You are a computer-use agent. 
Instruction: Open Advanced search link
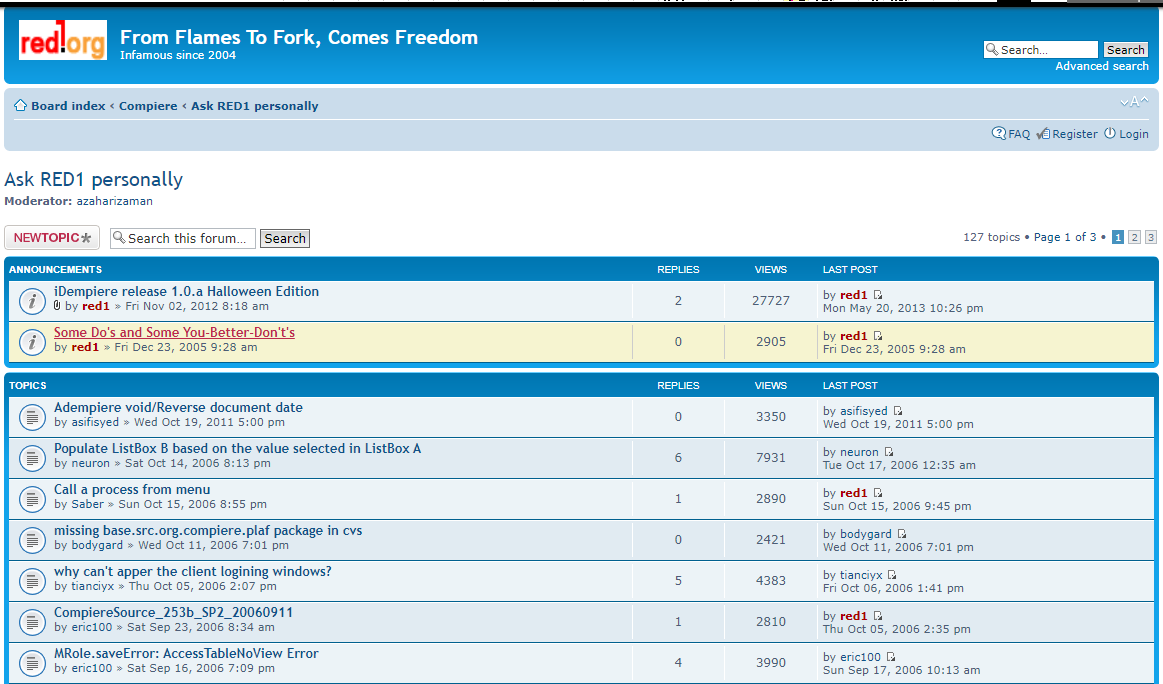pyautogui.click(x=1101, y=66)
